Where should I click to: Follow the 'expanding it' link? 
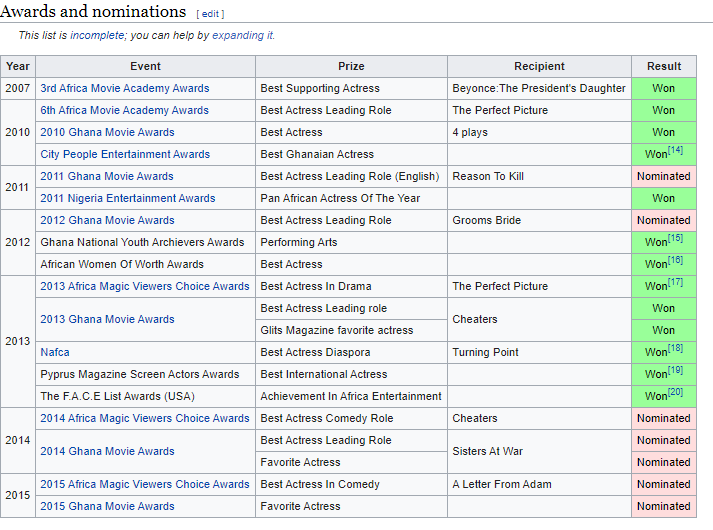tap(243, 35)
